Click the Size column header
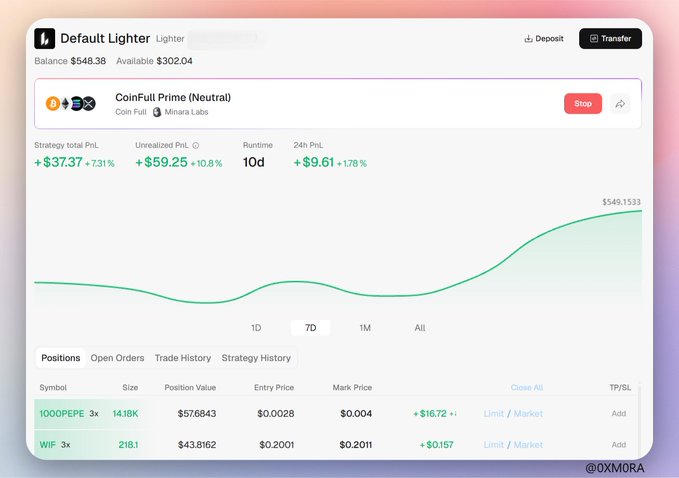The height and width of the screenshot is (478, 679). (130, 388)
